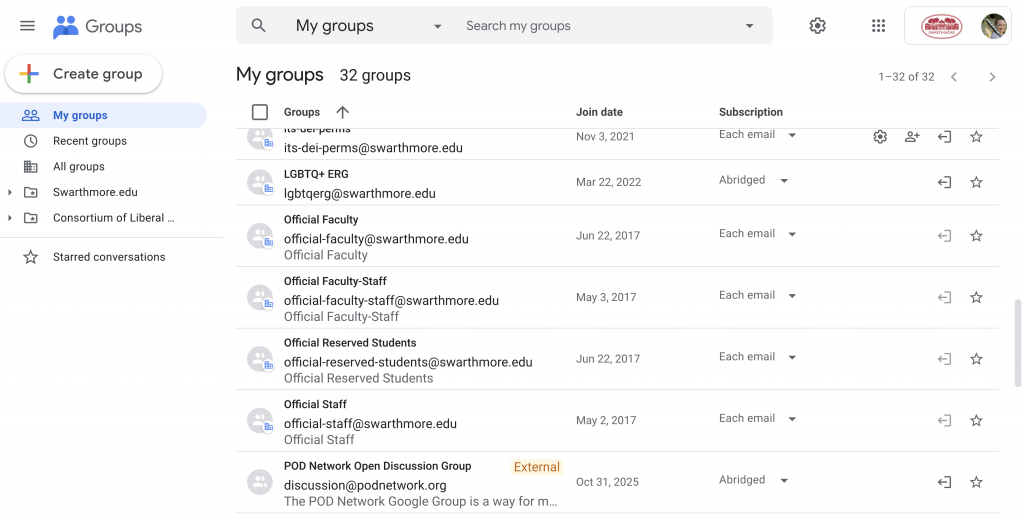Select All groups in sidebar

pyautogui.click(x=78, y=167)
